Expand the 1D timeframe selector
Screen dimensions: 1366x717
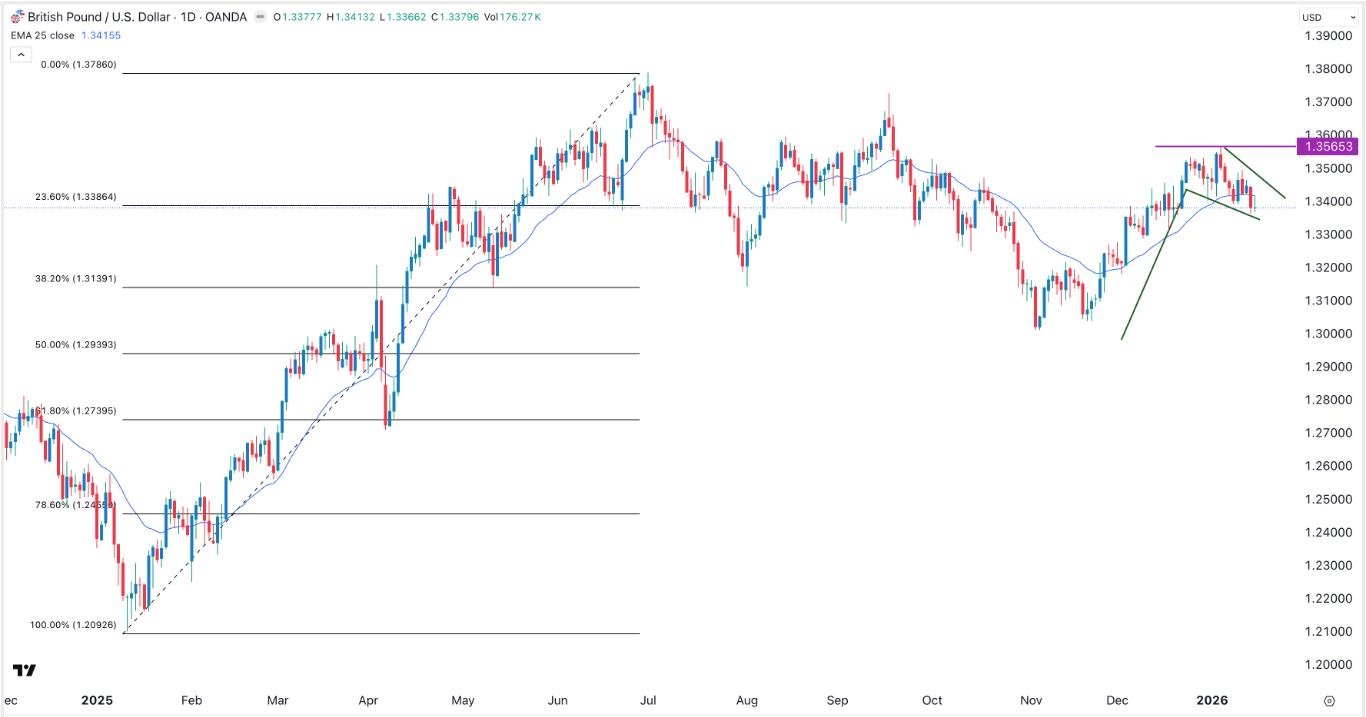pos(186,17)
